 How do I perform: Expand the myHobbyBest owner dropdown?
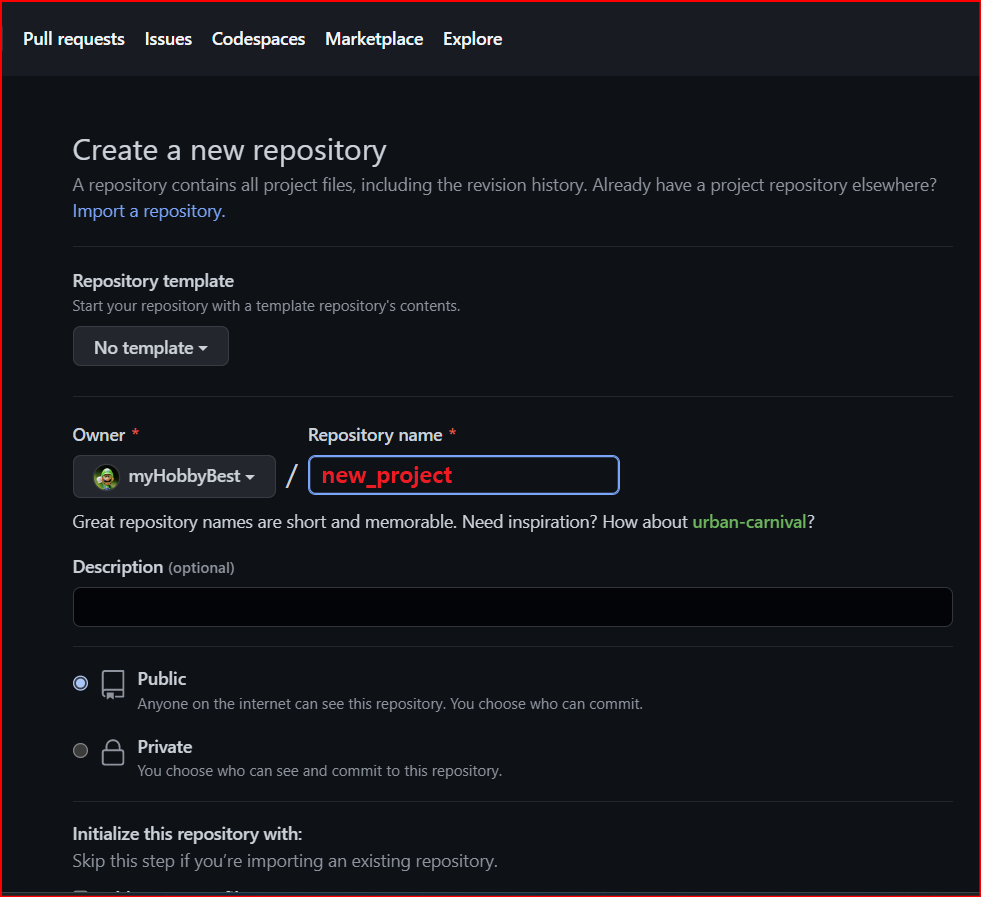(x=174, y=477)
